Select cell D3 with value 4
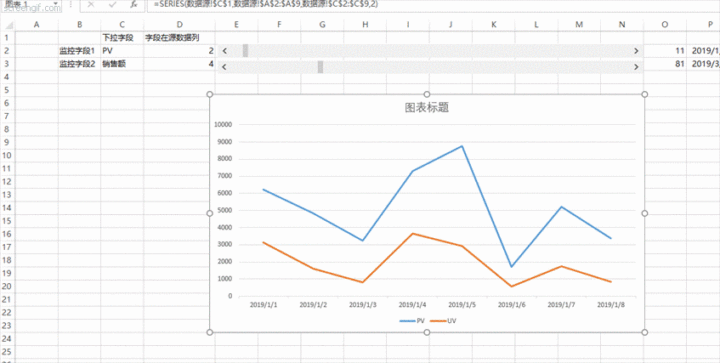720x363 pixels. [179, 64]
